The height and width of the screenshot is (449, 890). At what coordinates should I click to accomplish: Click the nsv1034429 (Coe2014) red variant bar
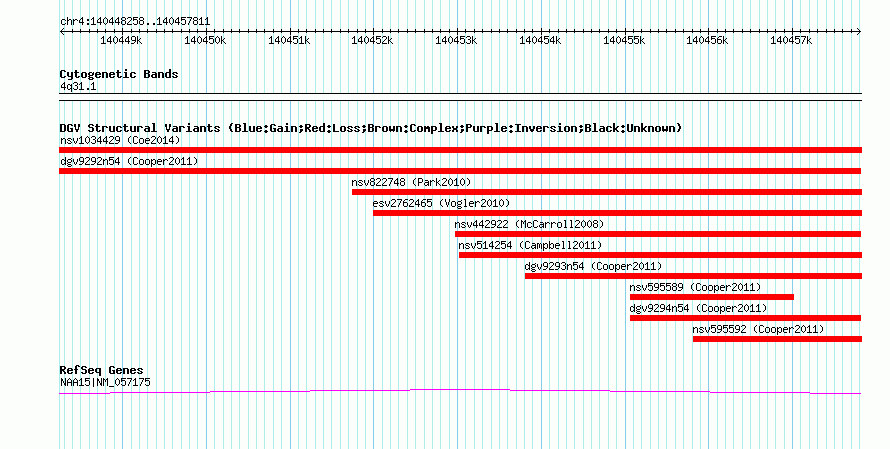tap(460, 150)
